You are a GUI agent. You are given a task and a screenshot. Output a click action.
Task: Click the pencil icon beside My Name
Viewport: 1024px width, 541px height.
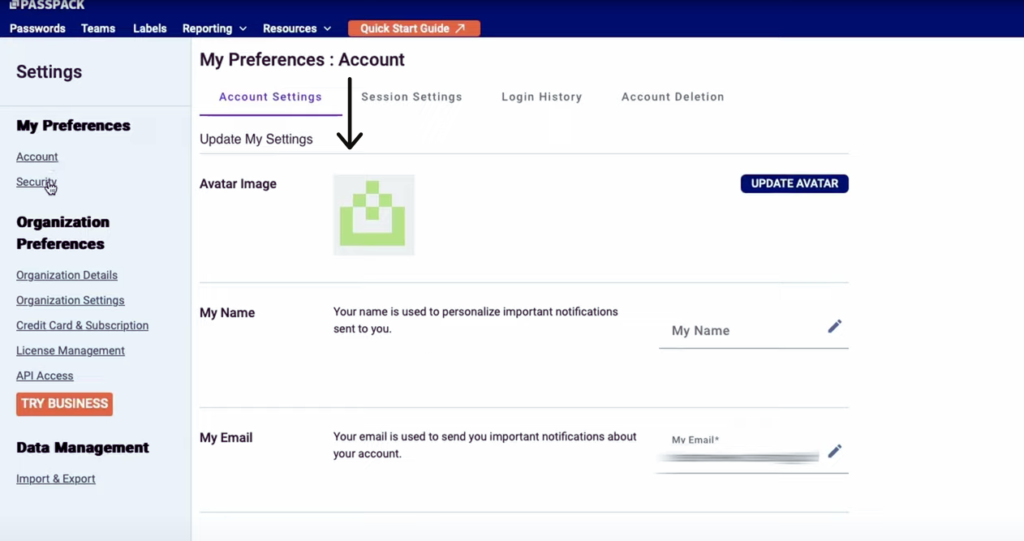[x=835, y=326]
